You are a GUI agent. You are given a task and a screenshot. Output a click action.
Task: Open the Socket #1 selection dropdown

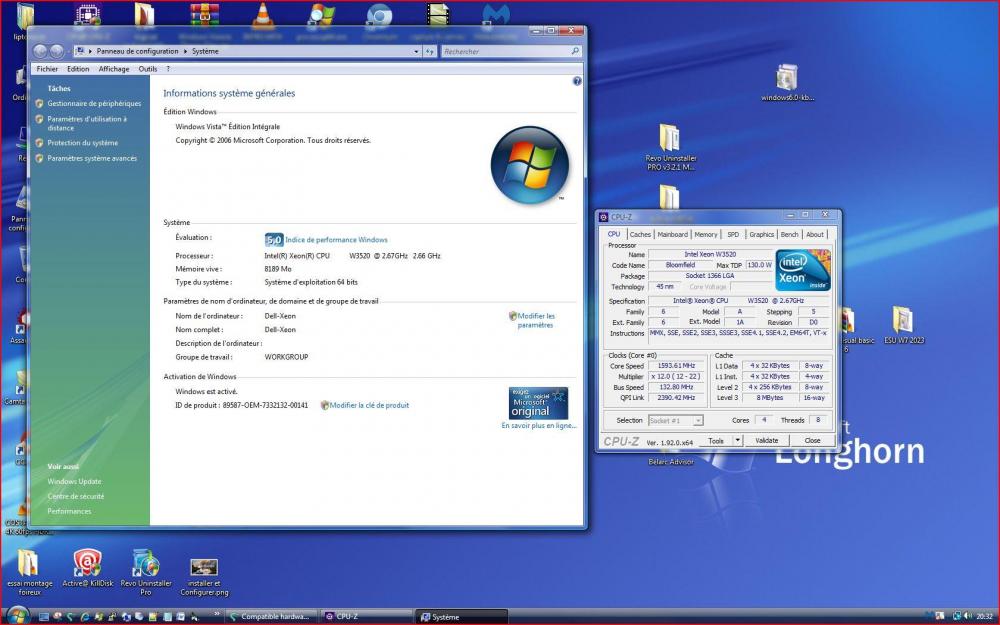pos(676,421)
